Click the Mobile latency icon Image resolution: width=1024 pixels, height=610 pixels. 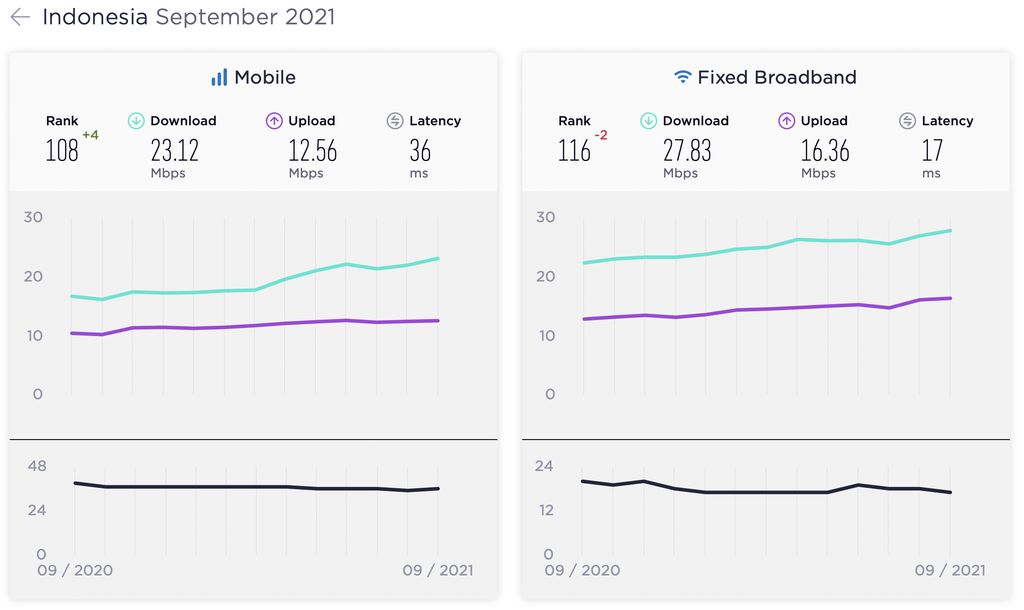[x=395, y=121]
